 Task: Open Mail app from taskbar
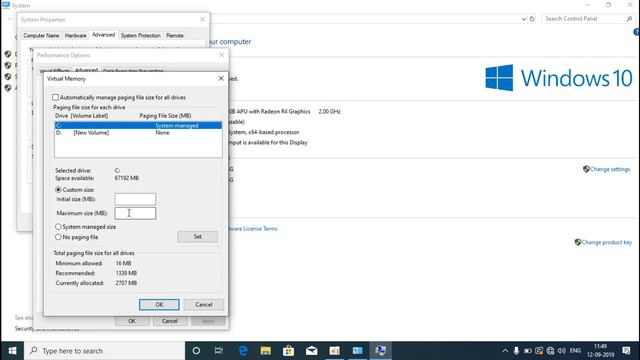(311, 351)
